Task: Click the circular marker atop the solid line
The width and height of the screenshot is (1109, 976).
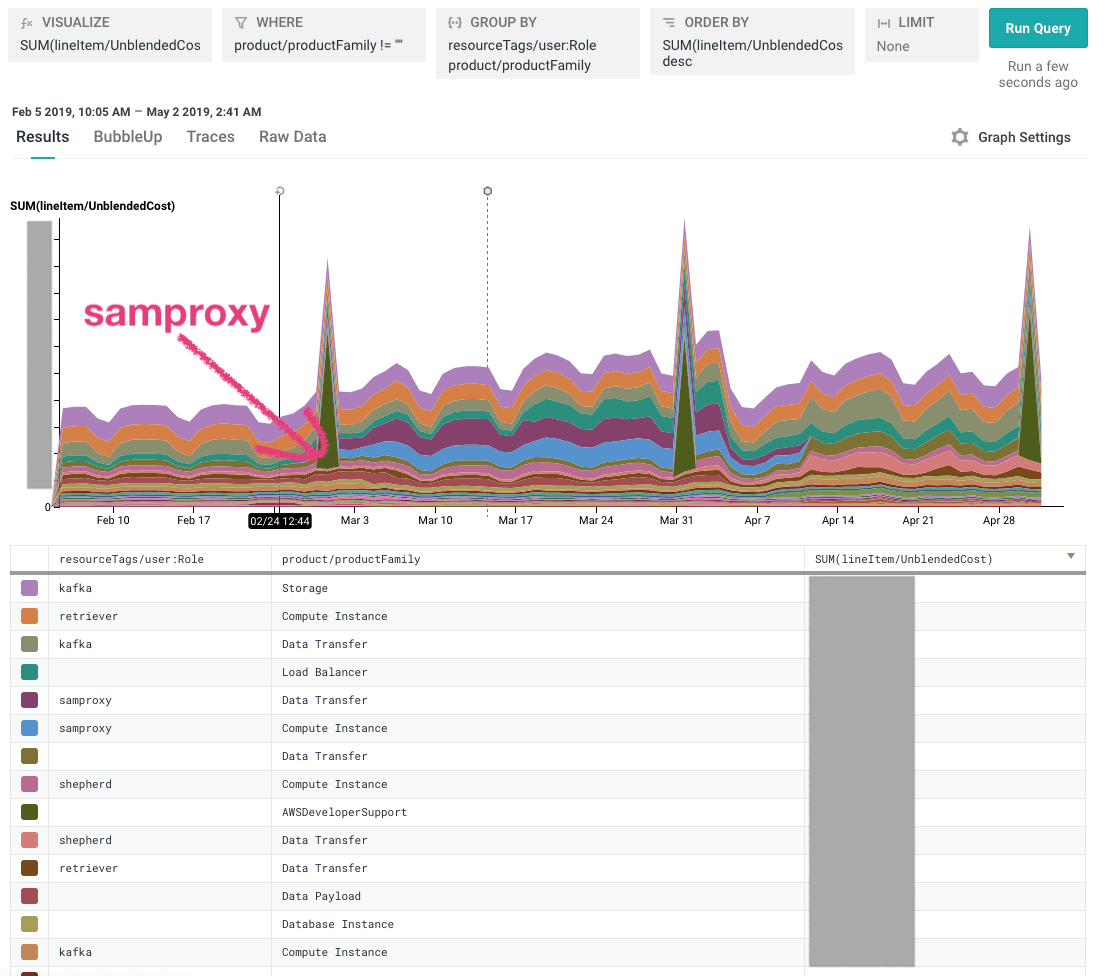Action: point(280,190)
